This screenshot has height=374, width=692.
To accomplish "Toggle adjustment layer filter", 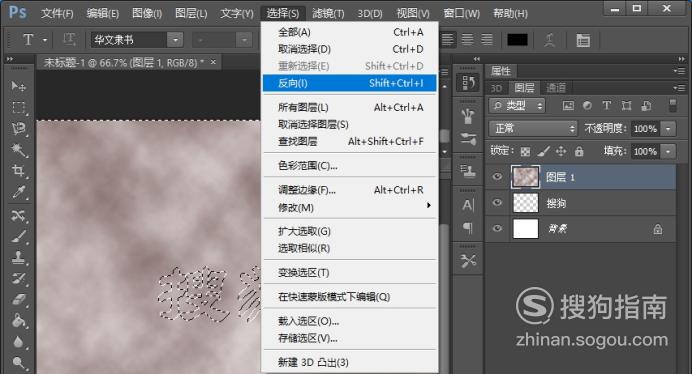I will [587, 106].
